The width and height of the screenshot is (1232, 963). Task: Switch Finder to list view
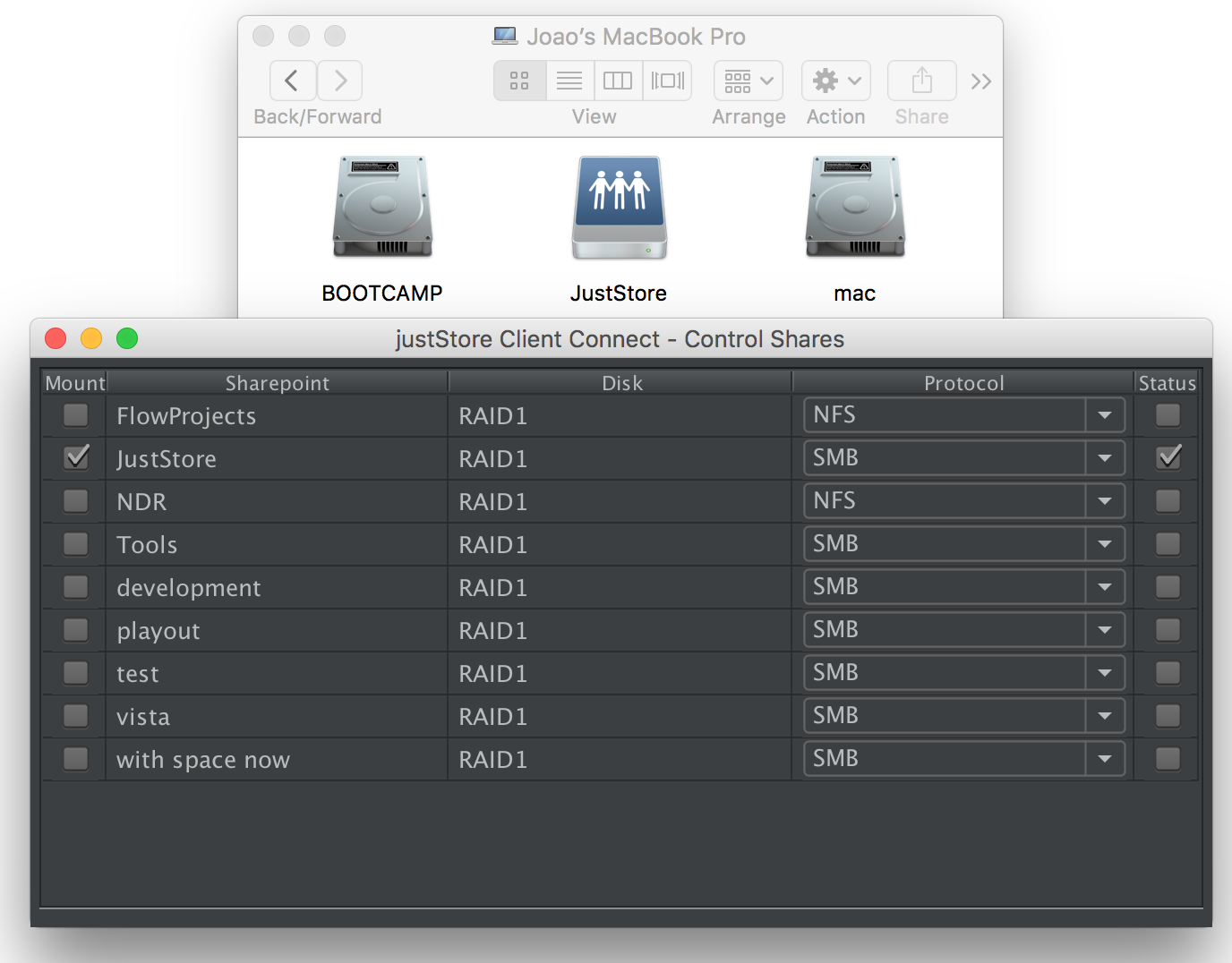(569, 81)
